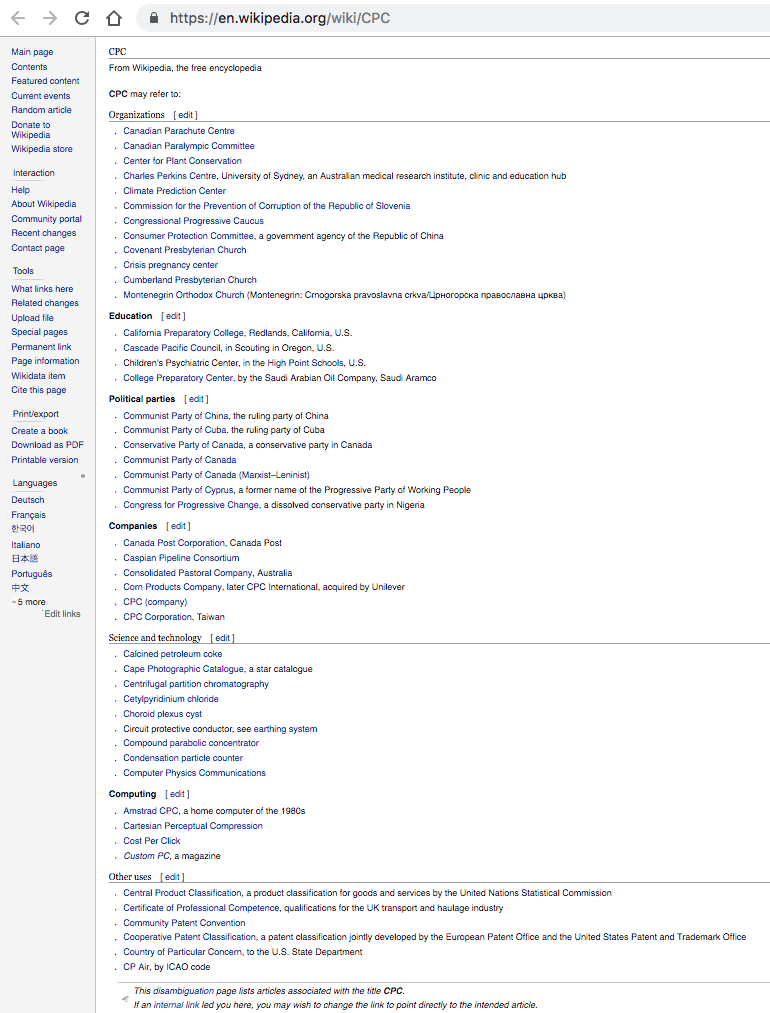Switch language to Português
The image size is (770, 1013).
(x=32, y=574)
